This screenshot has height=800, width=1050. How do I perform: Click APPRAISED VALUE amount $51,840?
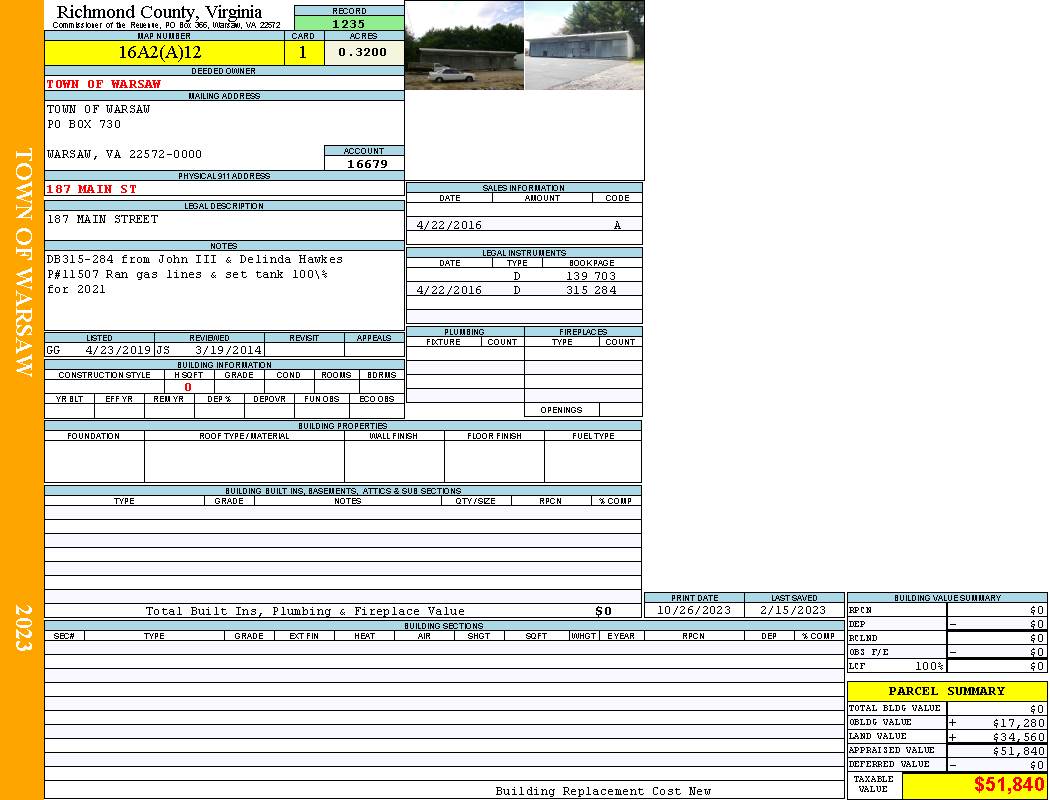coord(1019,751)
